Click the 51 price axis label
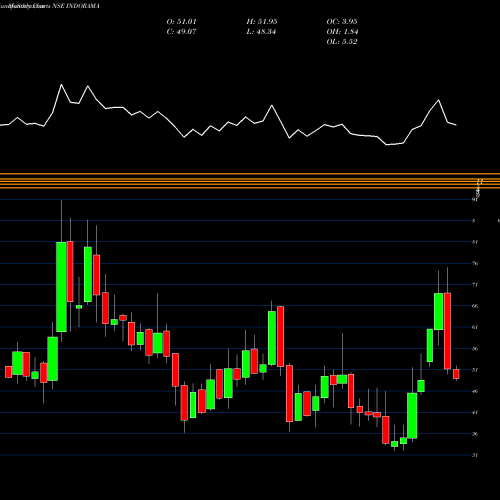Screen dimensions: 500x500 pos(475,370)
